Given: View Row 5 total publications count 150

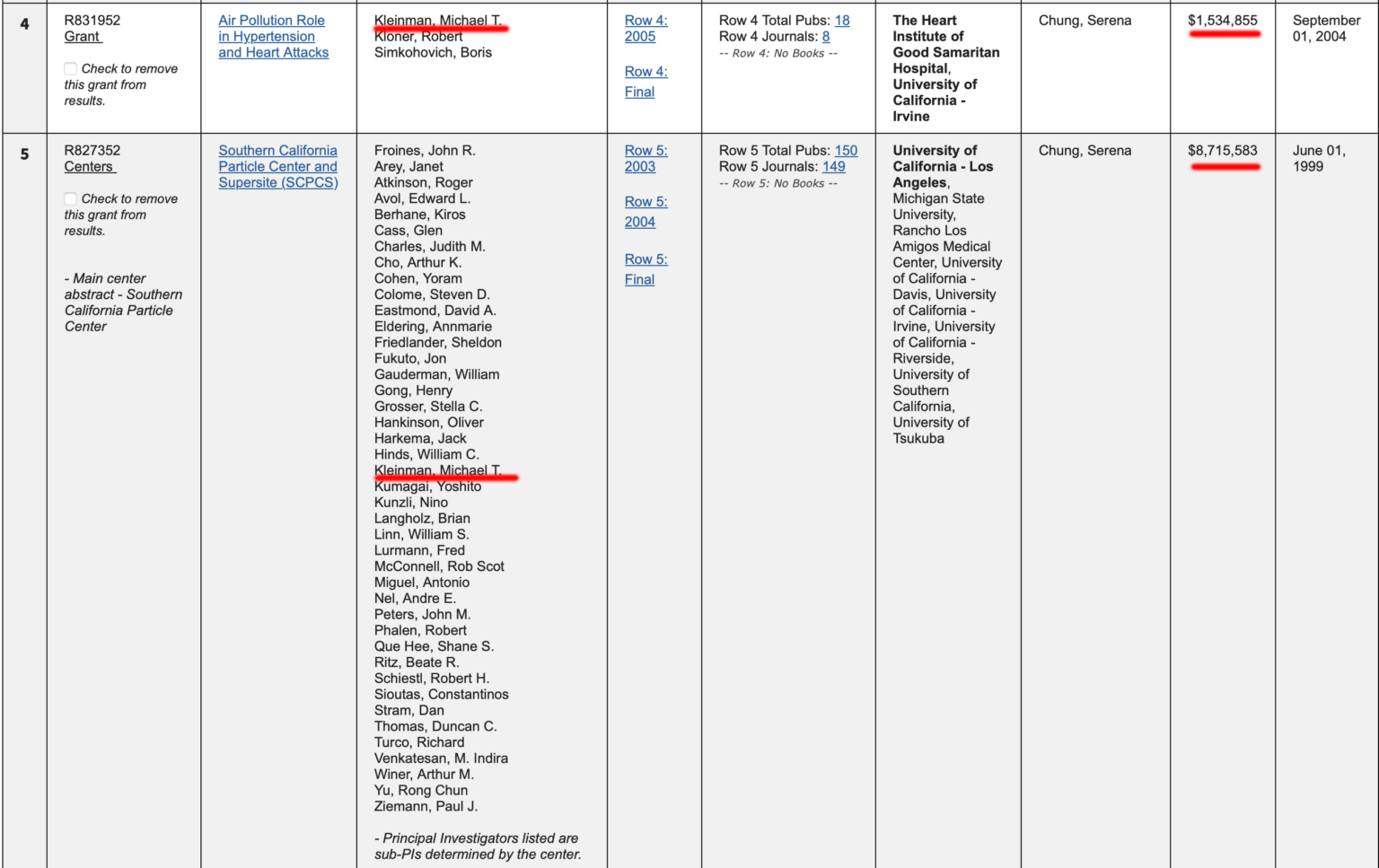Looking at the screenshot, I should 846,151.
